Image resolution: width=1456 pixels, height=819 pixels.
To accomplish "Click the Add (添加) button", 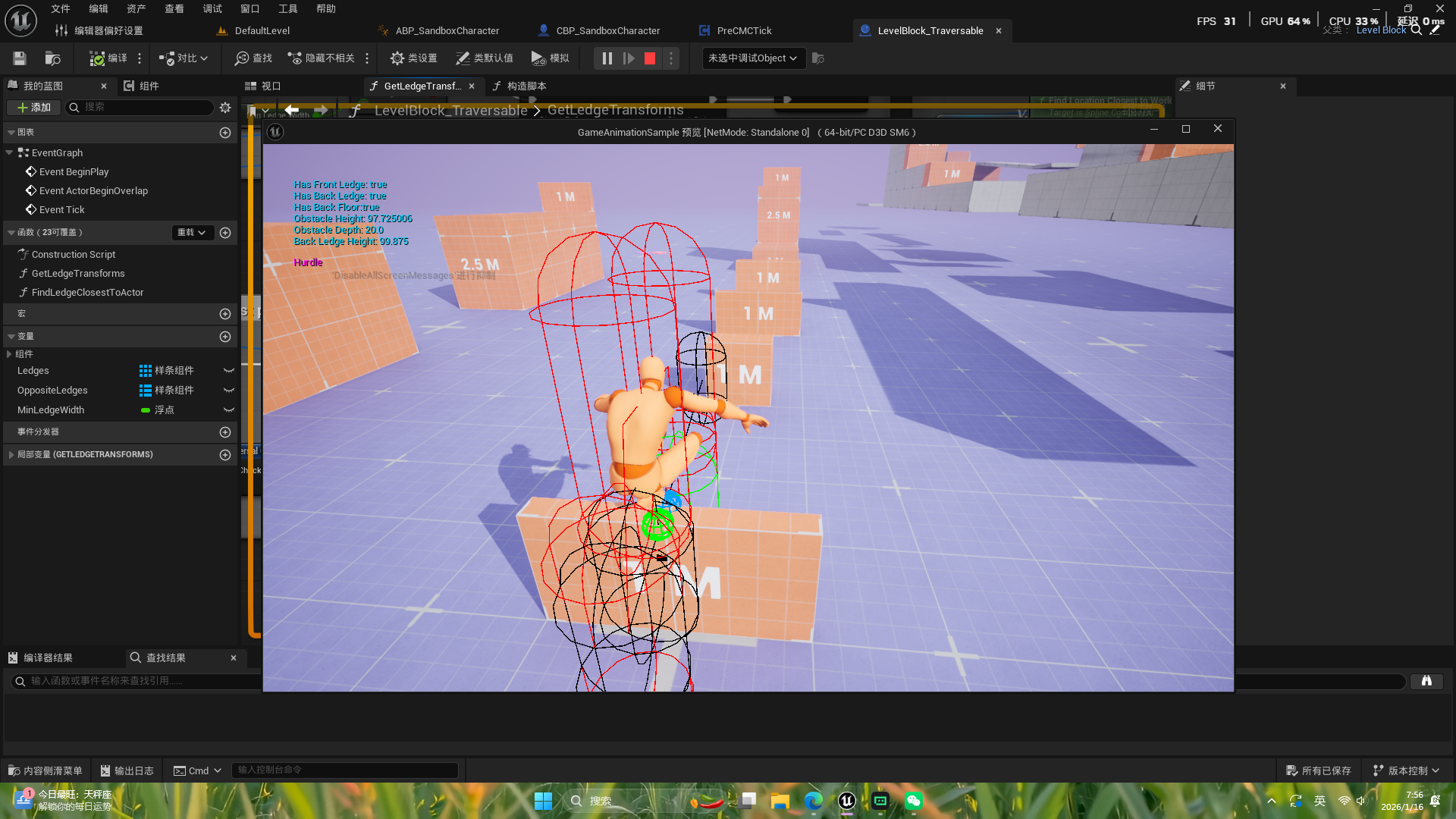I will coord(33,108).
